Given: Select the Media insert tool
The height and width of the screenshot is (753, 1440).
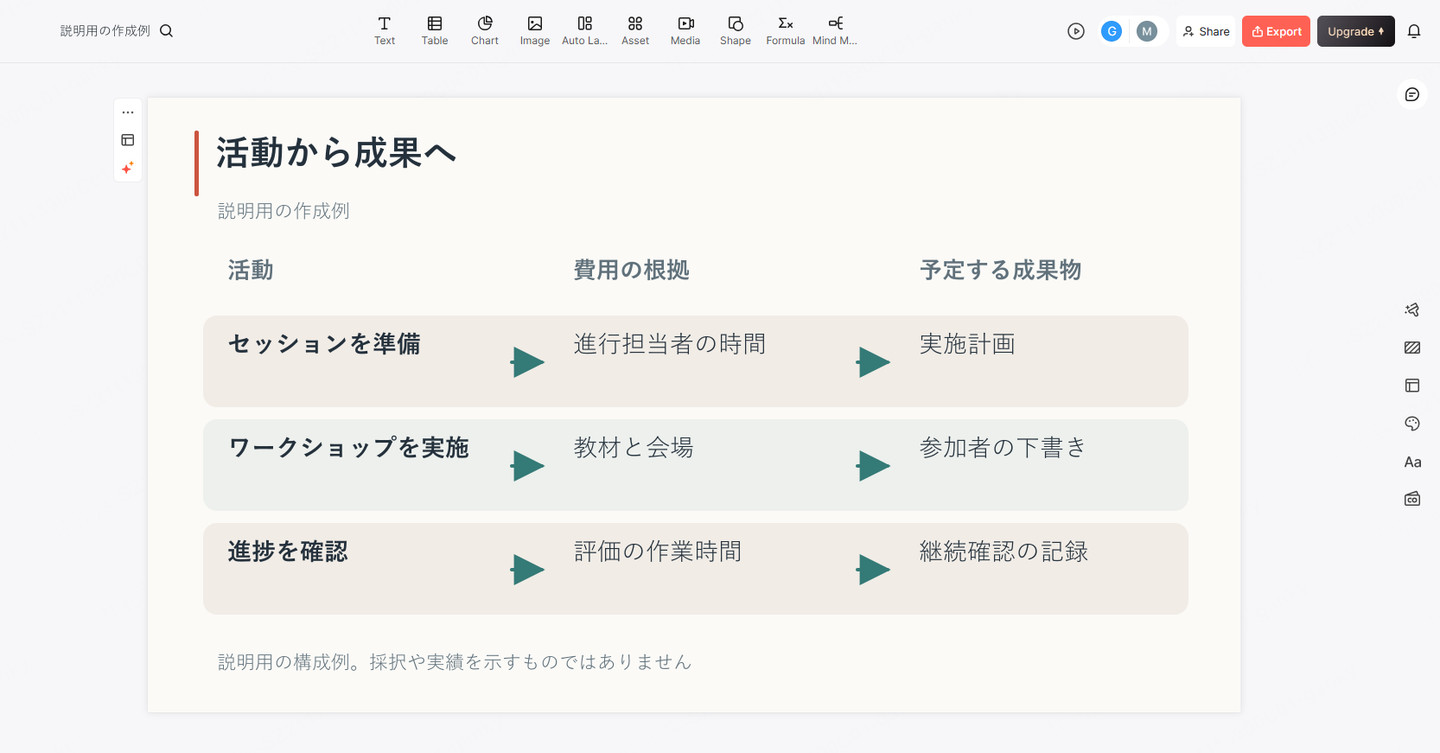Looking at the screenshot, I should 685,31.
